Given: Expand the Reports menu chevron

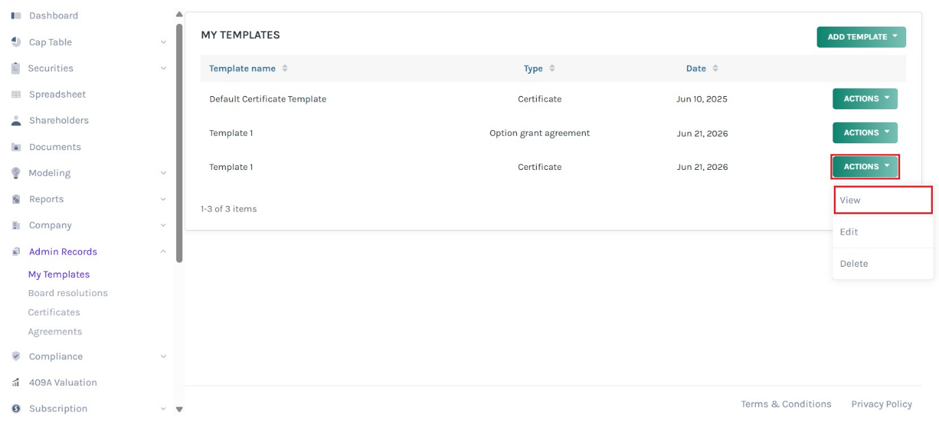Looking at the screenshot, I should 163,199.
